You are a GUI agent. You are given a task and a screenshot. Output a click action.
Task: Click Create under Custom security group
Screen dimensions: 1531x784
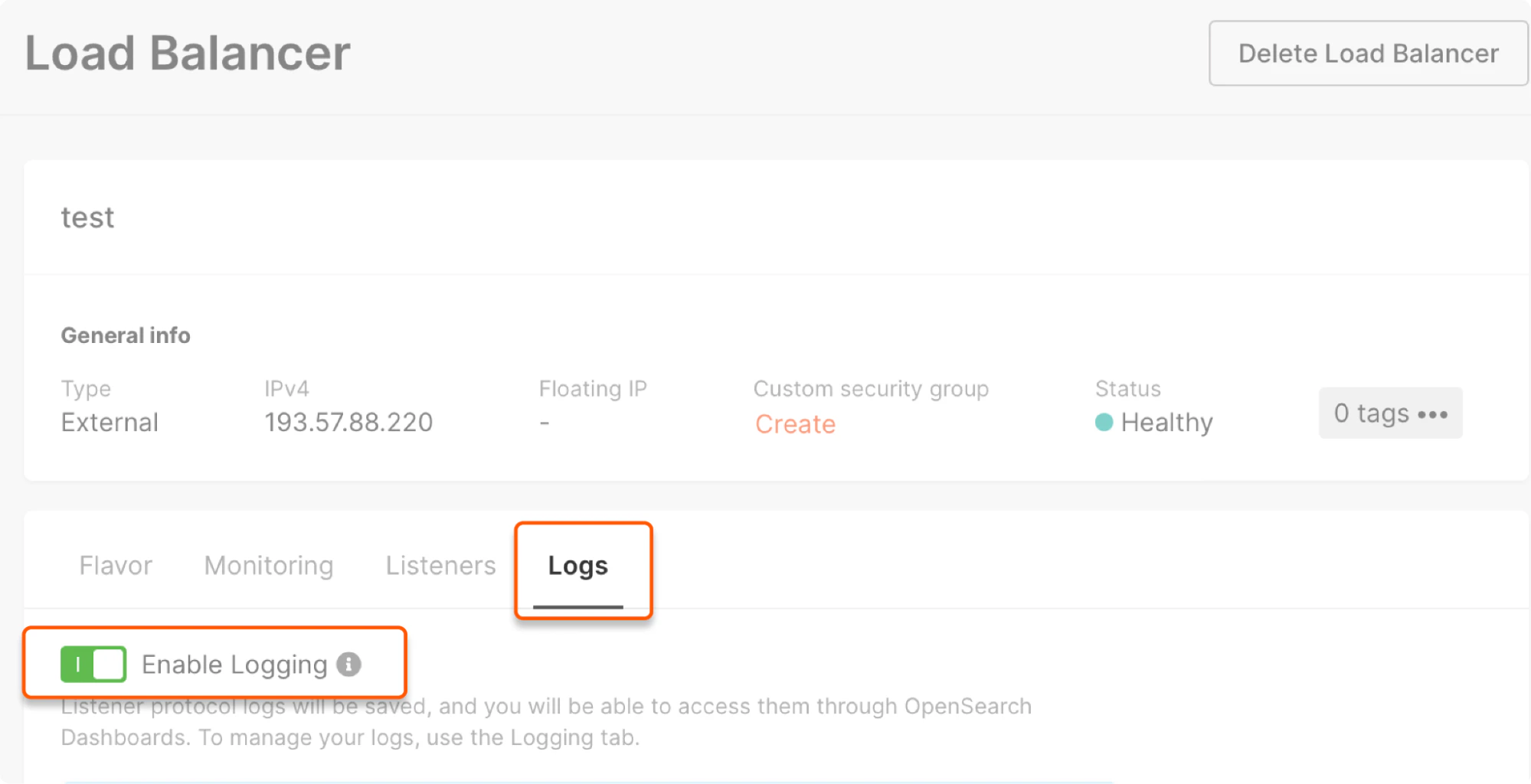tap(795, 424)
